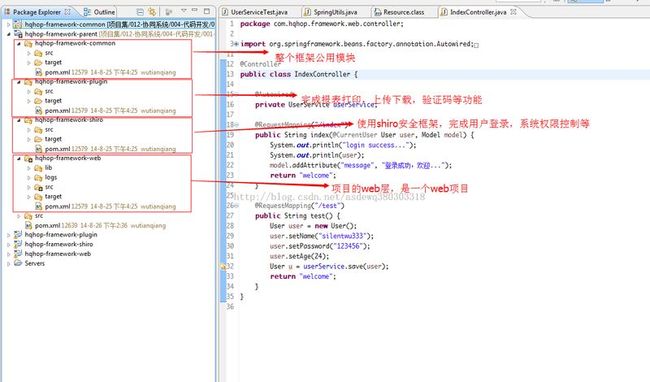The width and height of the screenshot is (650, 382).
Task: Click top-level hqhop-framework-plugin project icon
Action: 18,235
